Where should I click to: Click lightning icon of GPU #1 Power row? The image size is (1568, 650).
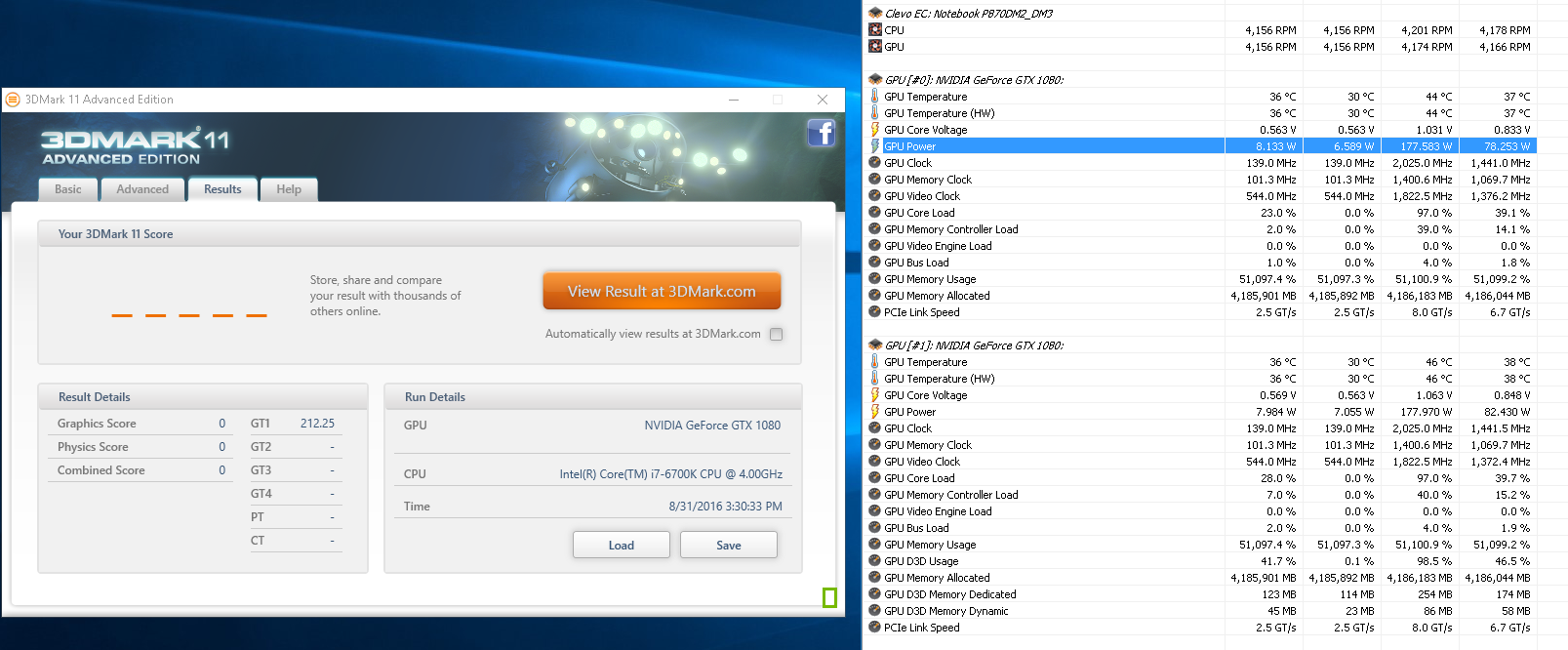tap(875, 412)
